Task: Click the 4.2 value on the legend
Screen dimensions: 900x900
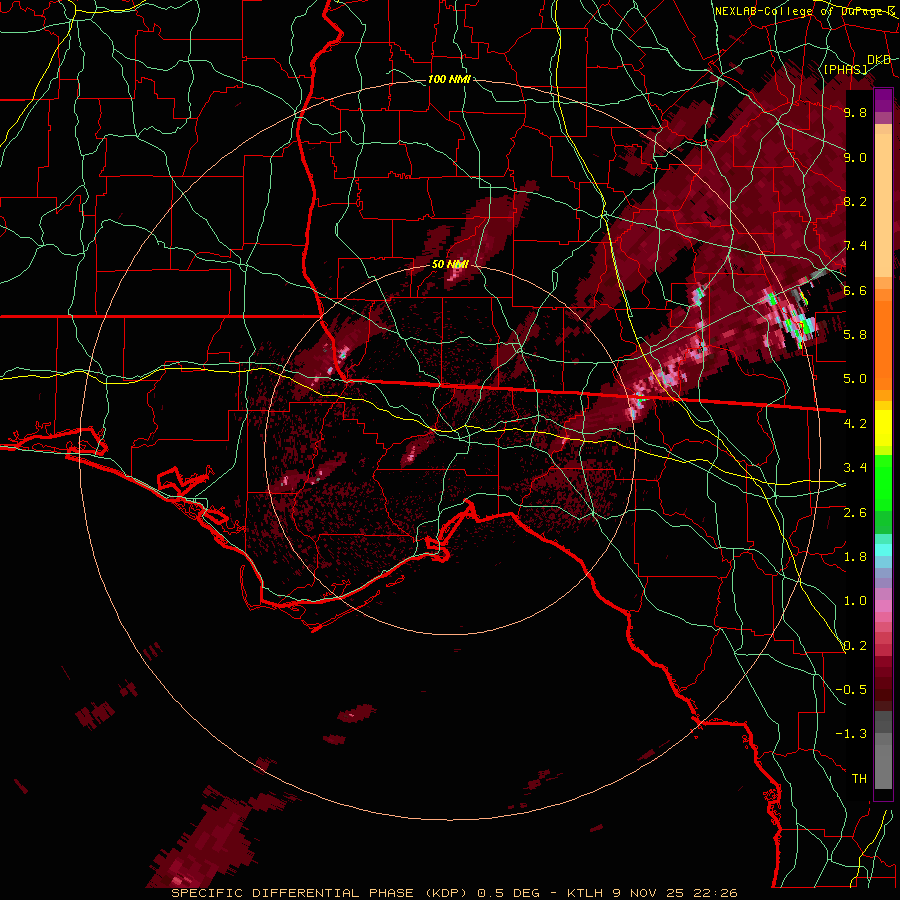Action: [855, 424]
